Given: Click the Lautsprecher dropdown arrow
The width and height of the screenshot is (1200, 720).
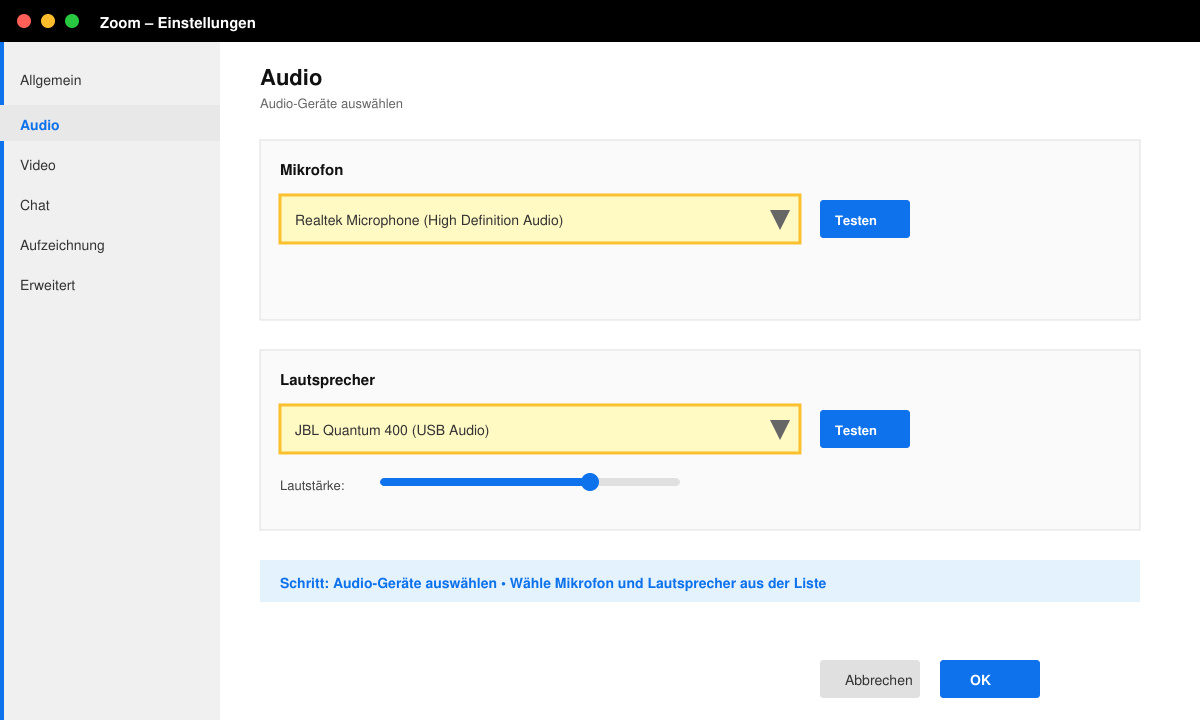Looking at the screenshot, I should coord(780,430).
